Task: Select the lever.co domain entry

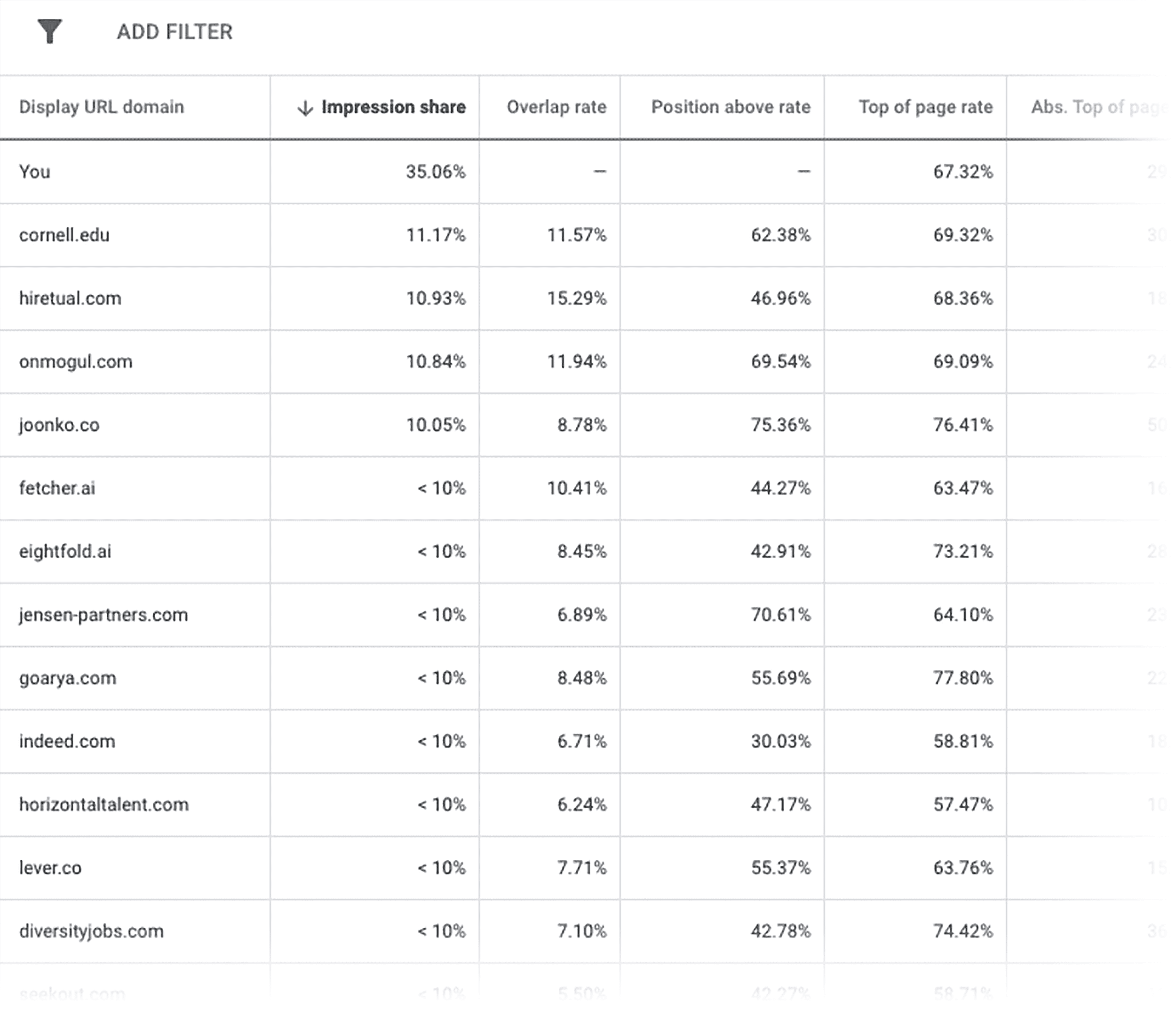Action: (x=50, y=868)
